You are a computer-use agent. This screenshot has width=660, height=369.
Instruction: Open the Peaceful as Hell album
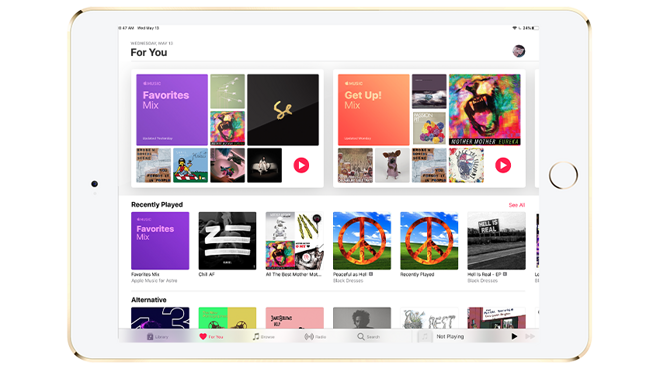coord(362,241)
